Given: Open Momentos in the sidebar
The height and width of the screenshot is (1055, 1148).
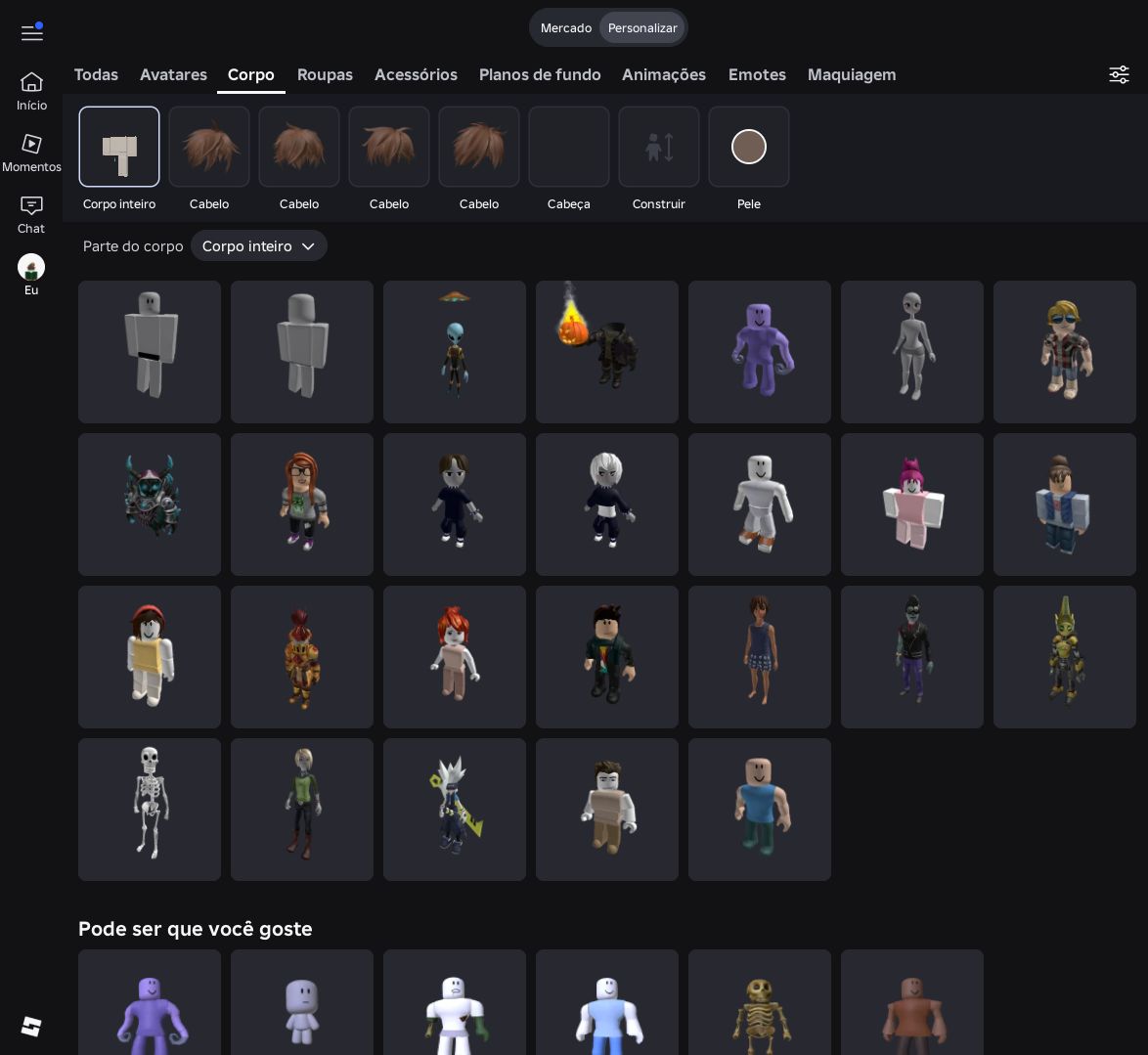Looking at the screenshot, I should [31, 153].
